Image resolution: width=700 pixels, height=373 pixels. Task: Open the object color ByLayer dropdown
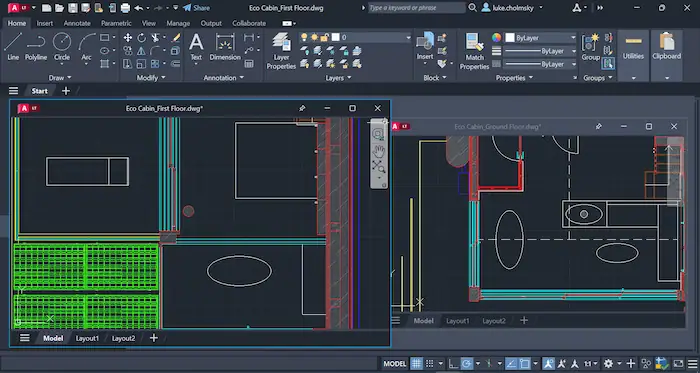click(541, 38)
